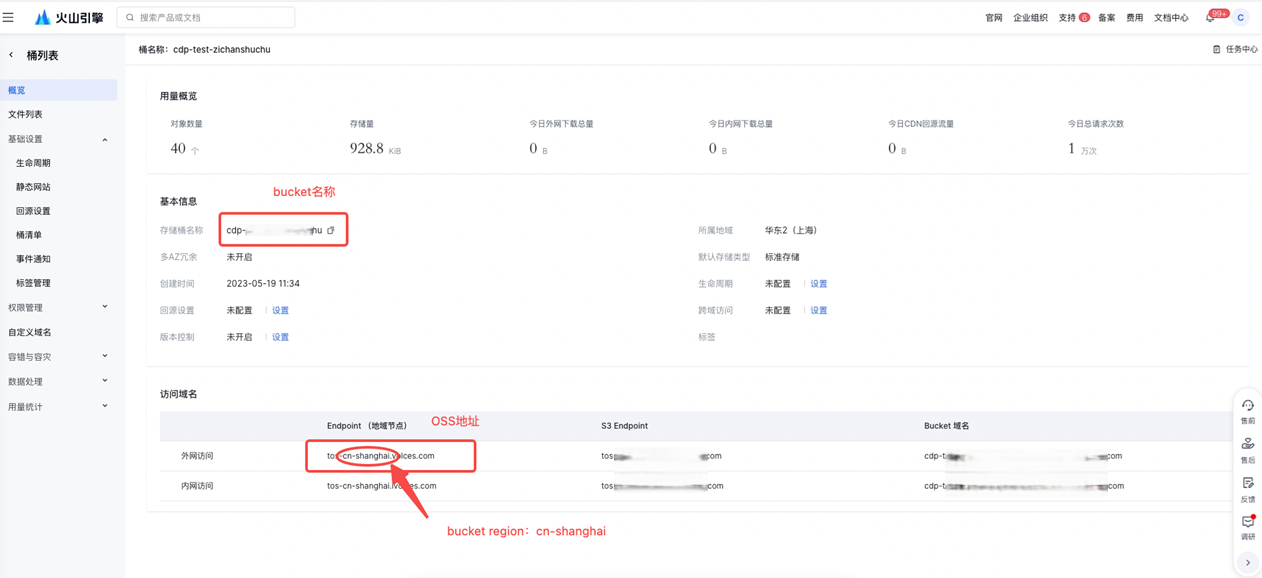Viewport: 1262px width, 578px height.
Task: Copy the bucket name
Action: [331, 230]
